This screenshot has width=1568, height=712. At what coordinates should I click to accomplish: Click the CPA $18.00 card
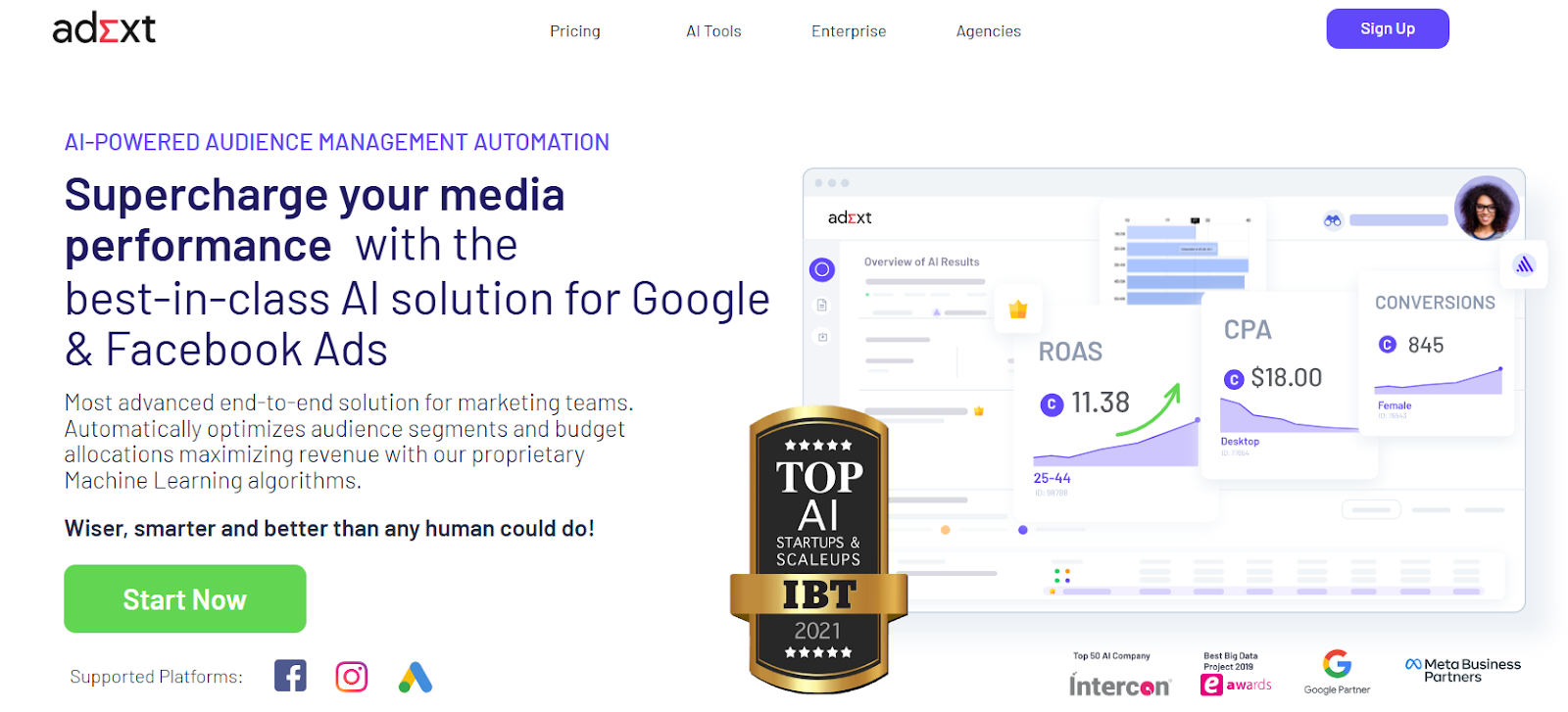1290,386
